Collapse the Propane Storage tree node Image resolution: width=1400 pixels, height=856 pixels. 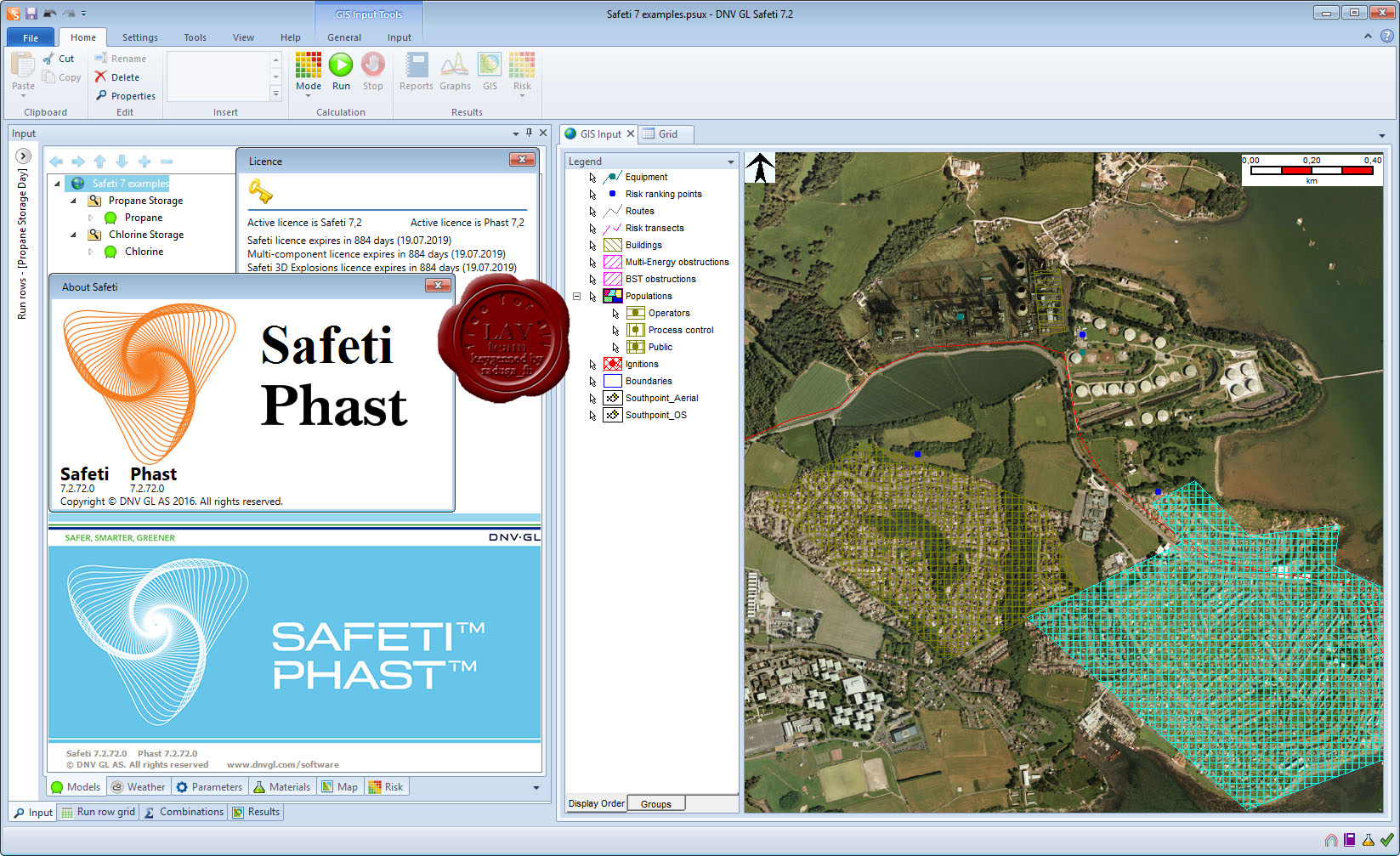point(73,201)
